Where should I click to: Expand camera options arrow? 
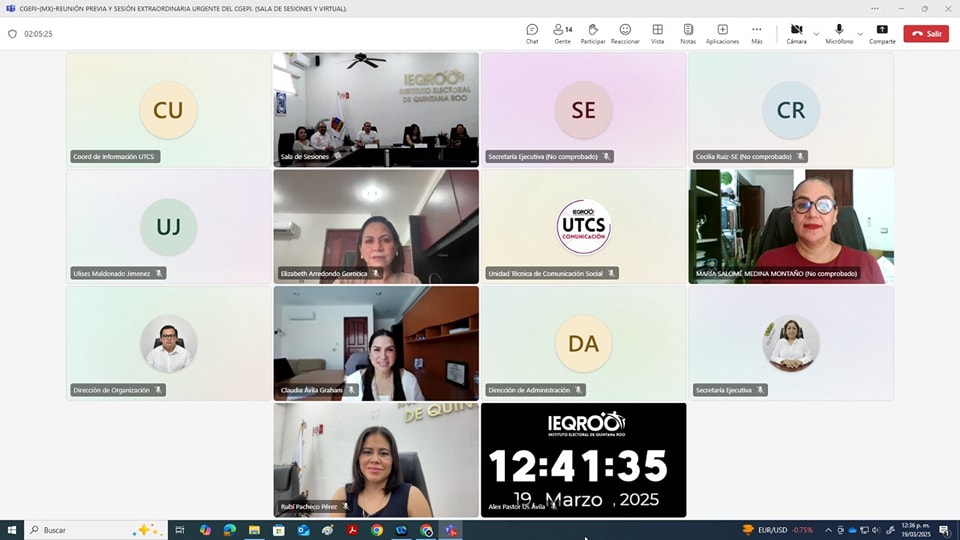click(x=816, y=34)
